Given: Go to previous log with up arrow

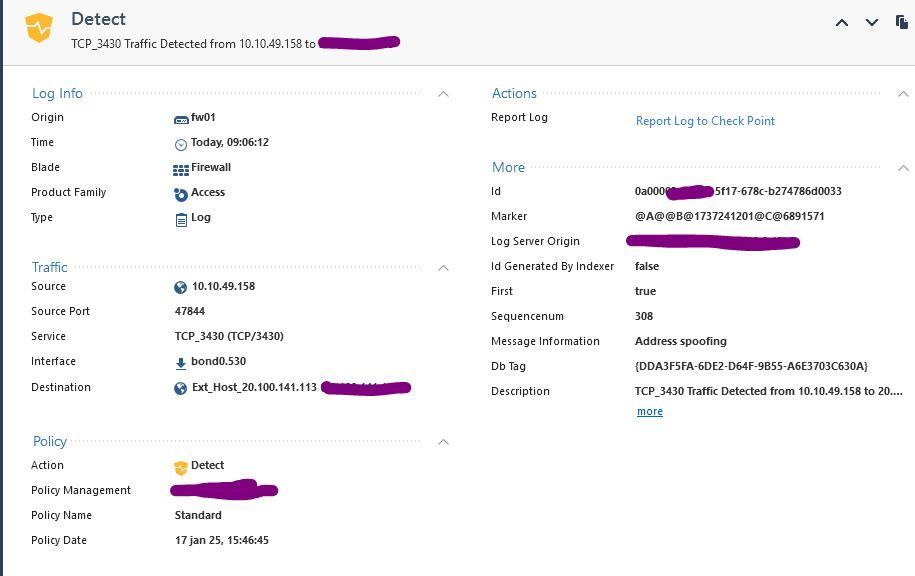Looking at the screenshot, I should (842, 23).
